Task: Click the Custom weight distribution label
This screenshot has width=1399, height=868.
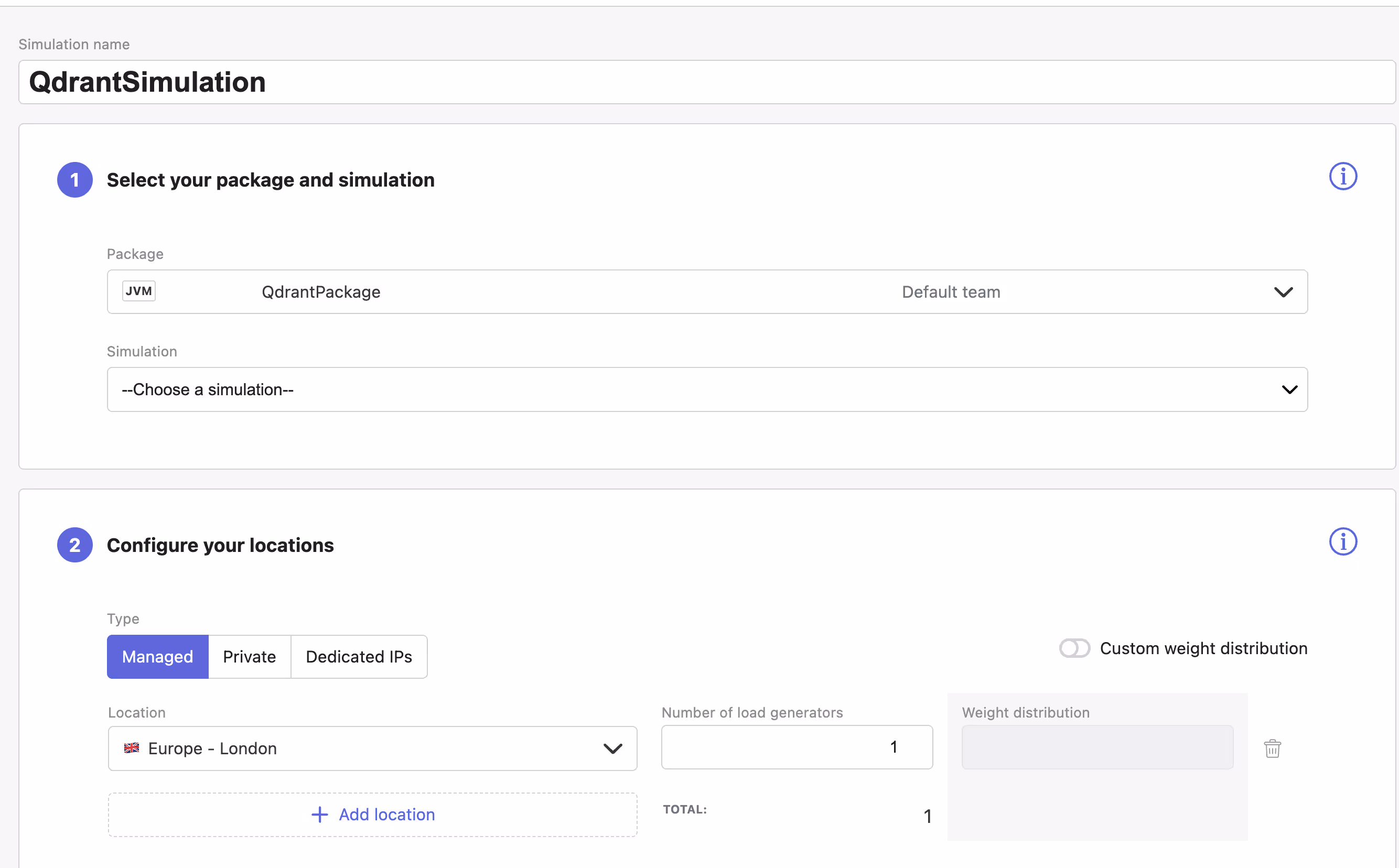Action: click(1203, 648)
